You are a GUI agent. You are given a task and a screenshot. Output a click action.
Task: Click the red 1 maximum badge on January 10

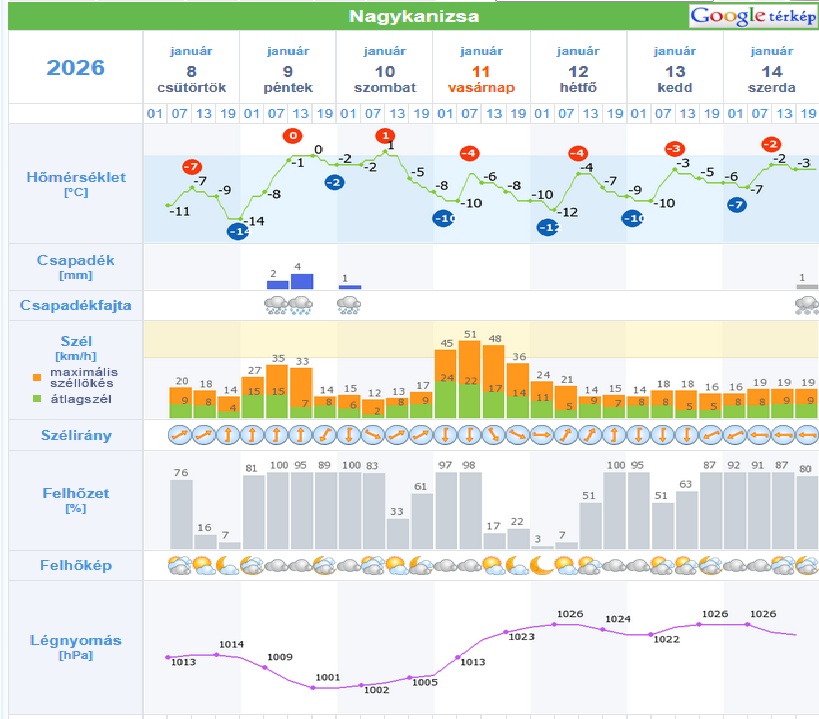tap(385, 136)
